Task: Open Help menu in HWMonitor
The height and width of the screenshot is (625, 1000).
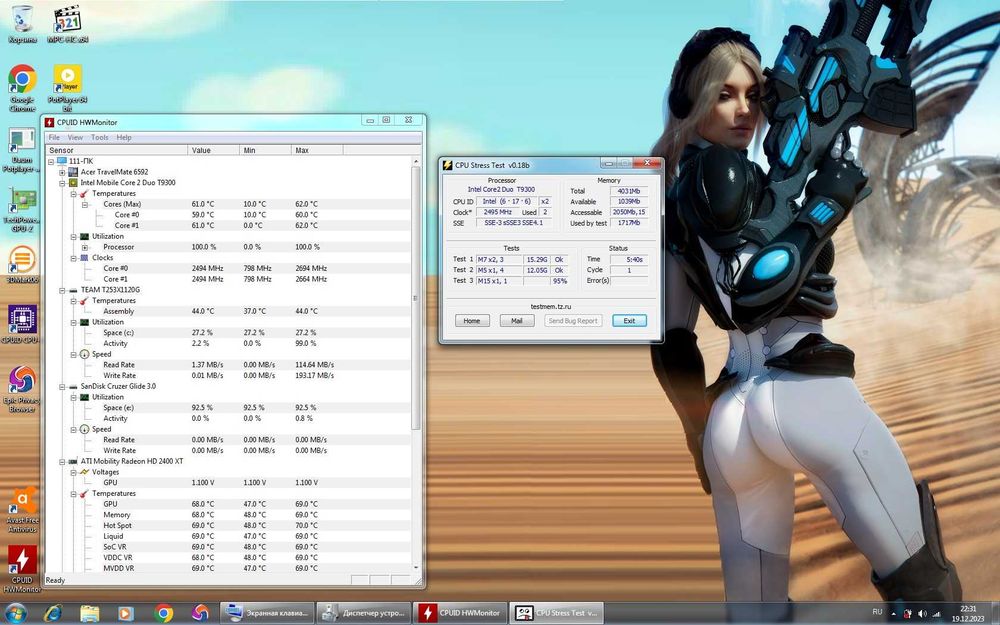Action: 124,137
